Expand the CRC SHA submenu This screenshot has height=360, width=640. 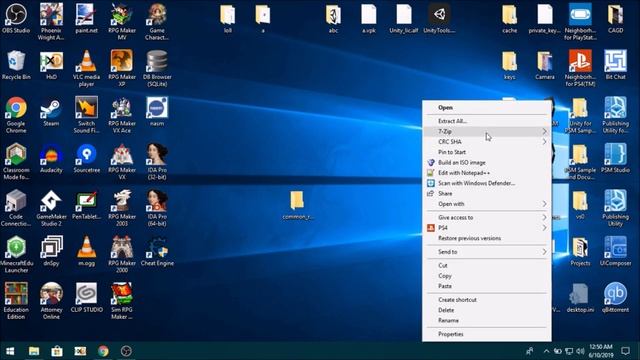pyautogui.click(x=487, y=142)
